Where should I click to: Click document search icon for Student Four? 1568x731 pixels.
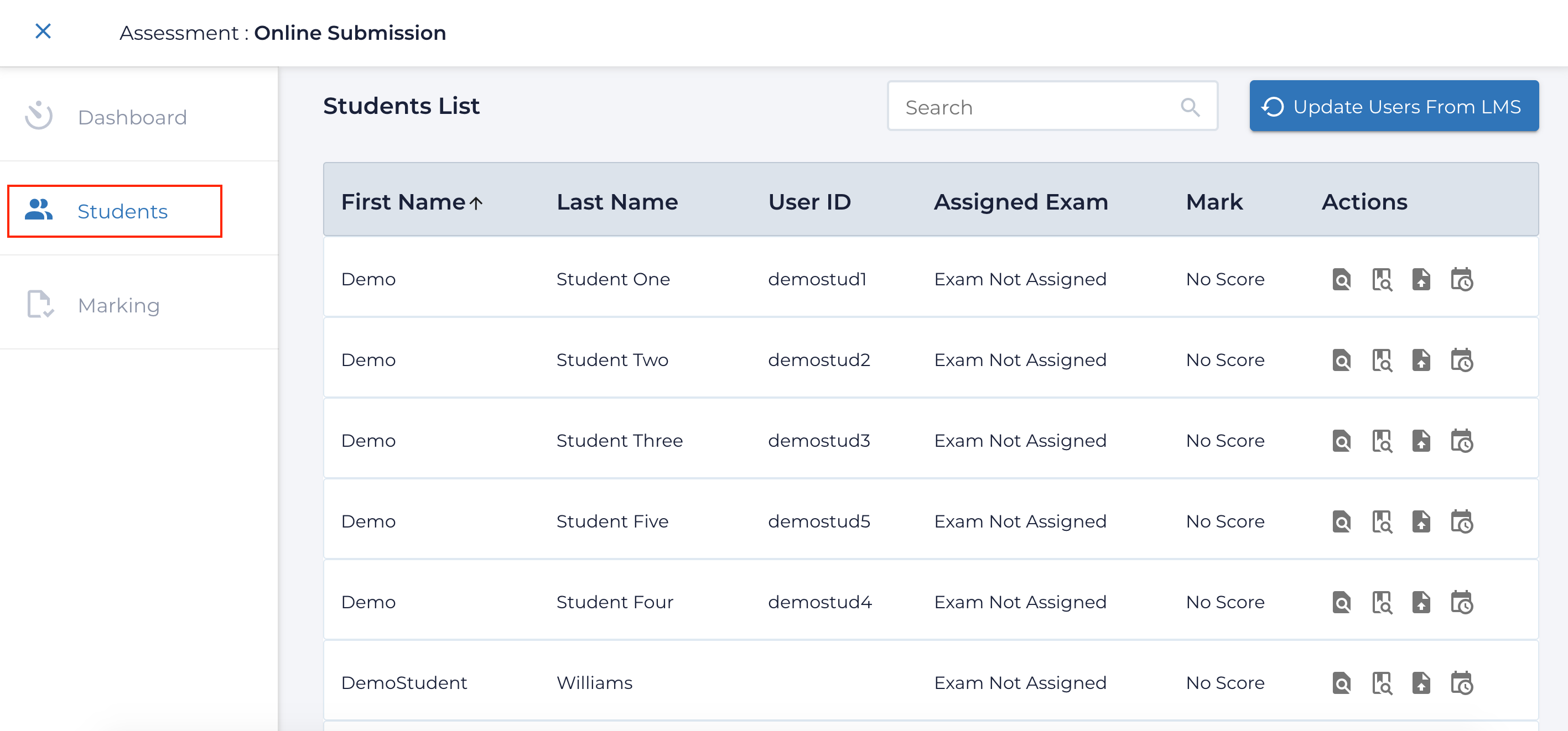[x=1341, y=603]
